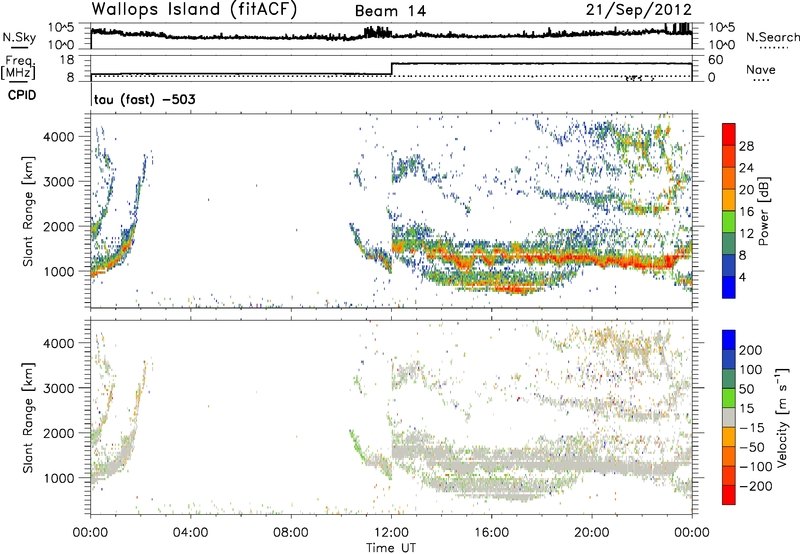Image resolution: width=800 pixels, height=554 pixels.
Task: Click the "Power [dB]" colorbar title
Action: click(x=763, y=211)
